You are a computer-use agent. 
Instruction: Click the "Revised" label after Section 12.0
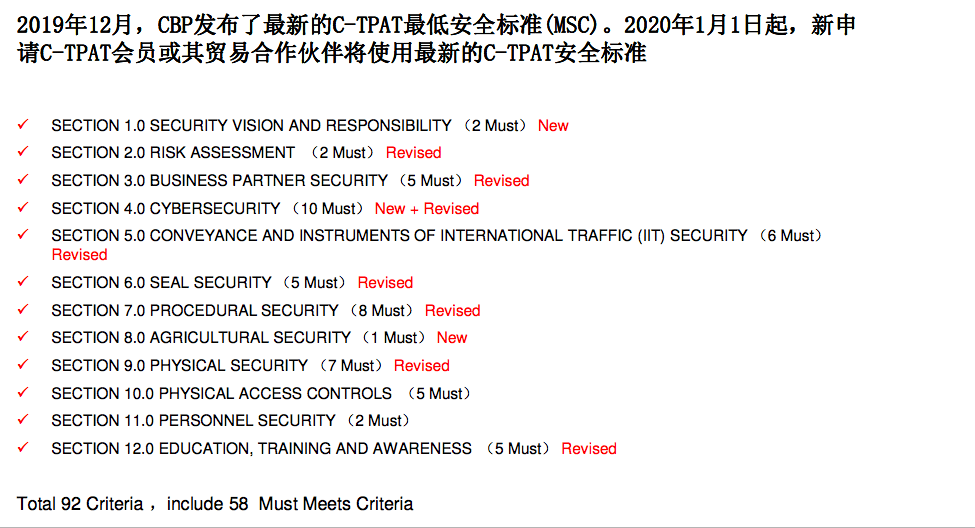[x=589, y=449]
